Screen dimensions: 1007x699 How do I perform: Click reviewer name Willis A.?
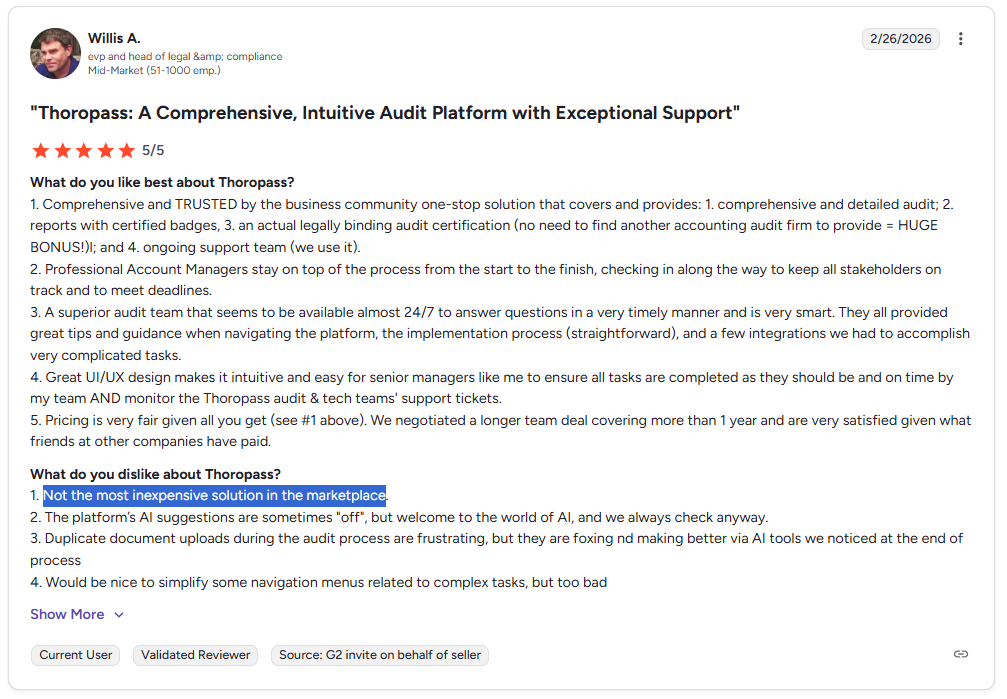point(114,39)
